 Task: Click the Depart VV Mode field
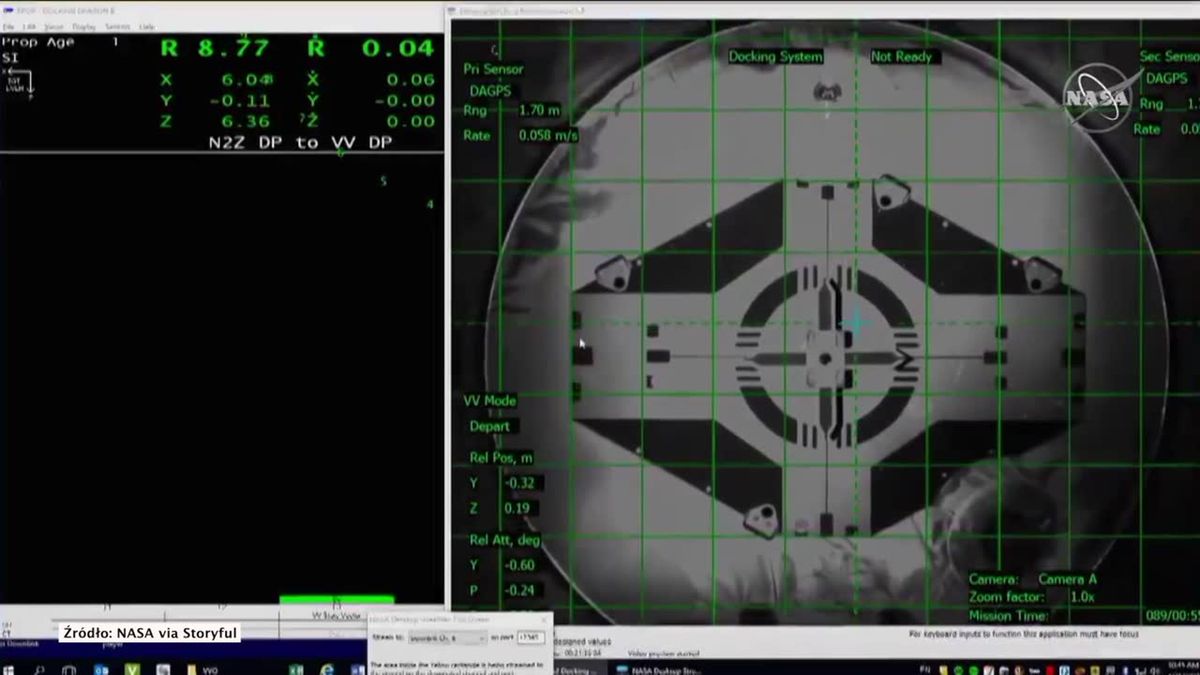pyautogui.click(x=490, y=426)
